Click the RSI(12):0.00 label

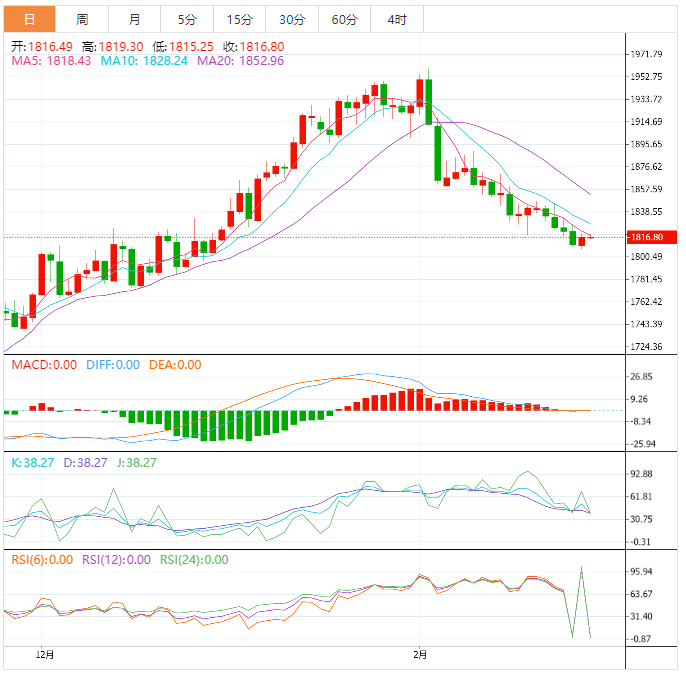(116, 560)
